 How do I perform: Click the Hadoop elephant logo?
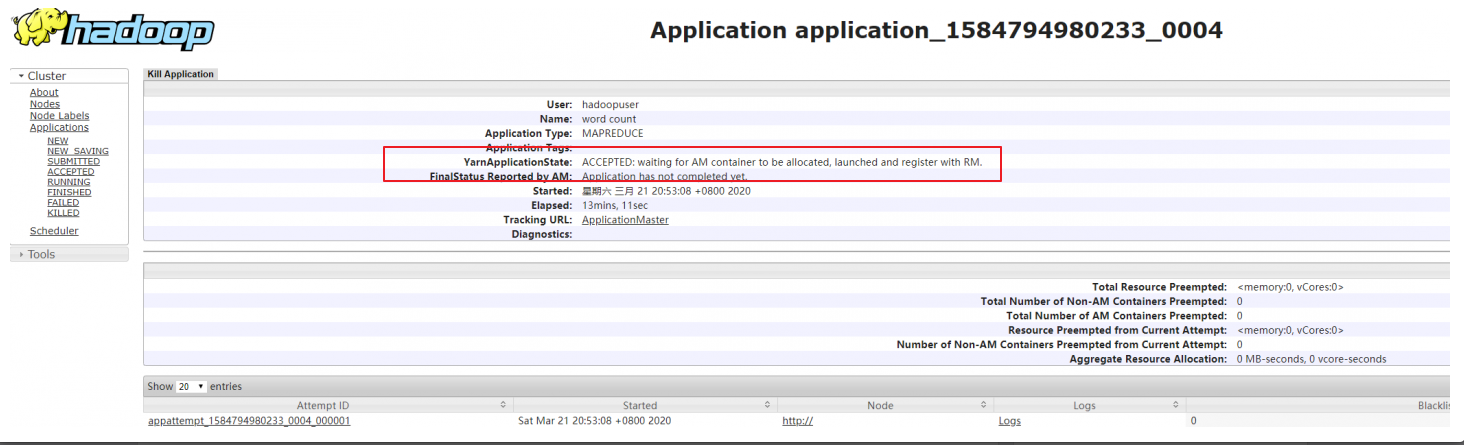(x=113, y=29)
